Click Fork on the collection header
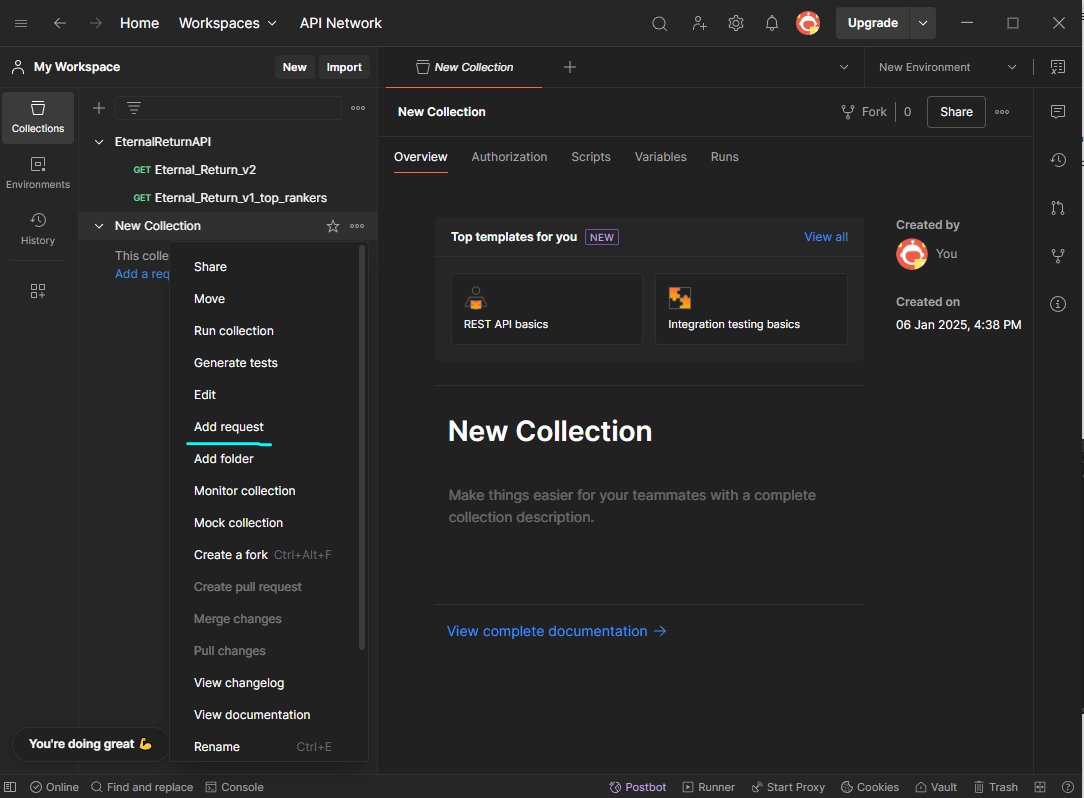The height and width of the screenshot is (798, 1084). coord(863,112)
